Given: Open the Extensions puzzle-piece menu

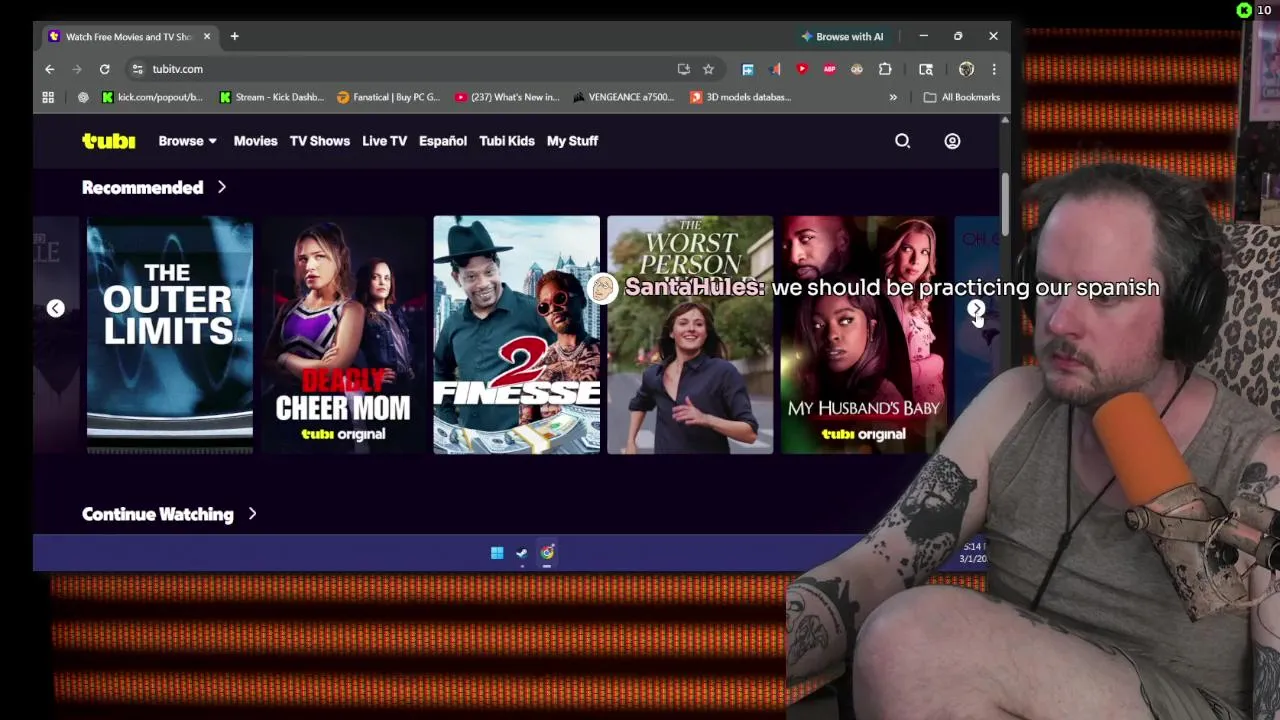Looking at the screenshot, I should click(885, 69).
